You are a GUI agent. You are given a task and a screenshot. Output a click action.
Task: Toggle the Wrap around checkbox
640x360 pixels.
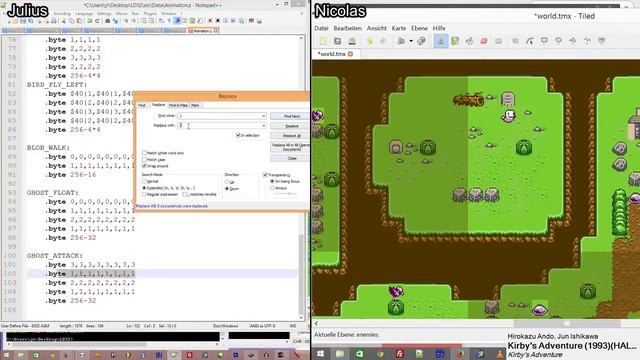click(144, 166)
